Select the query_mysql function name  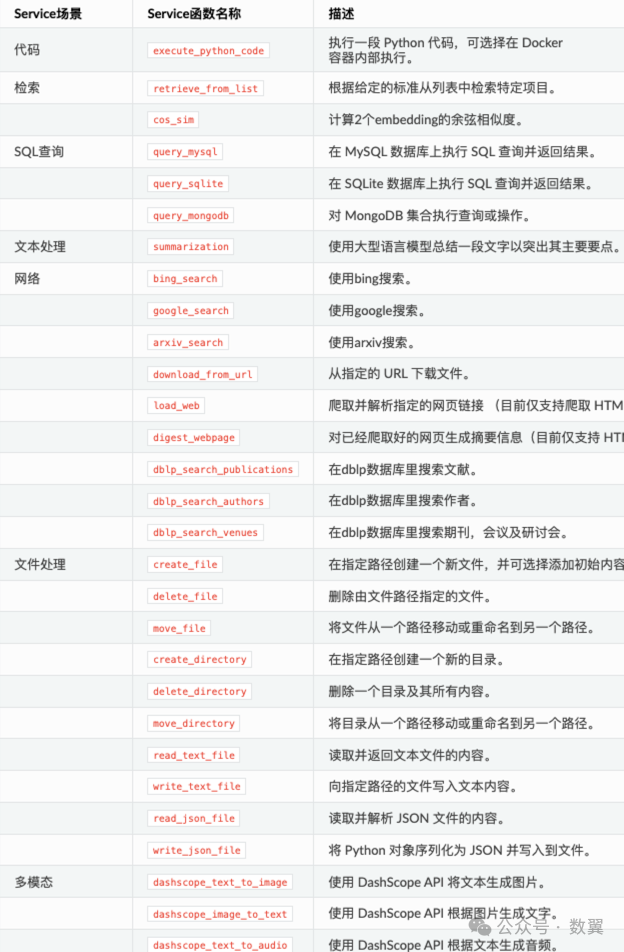coord(185,152)
